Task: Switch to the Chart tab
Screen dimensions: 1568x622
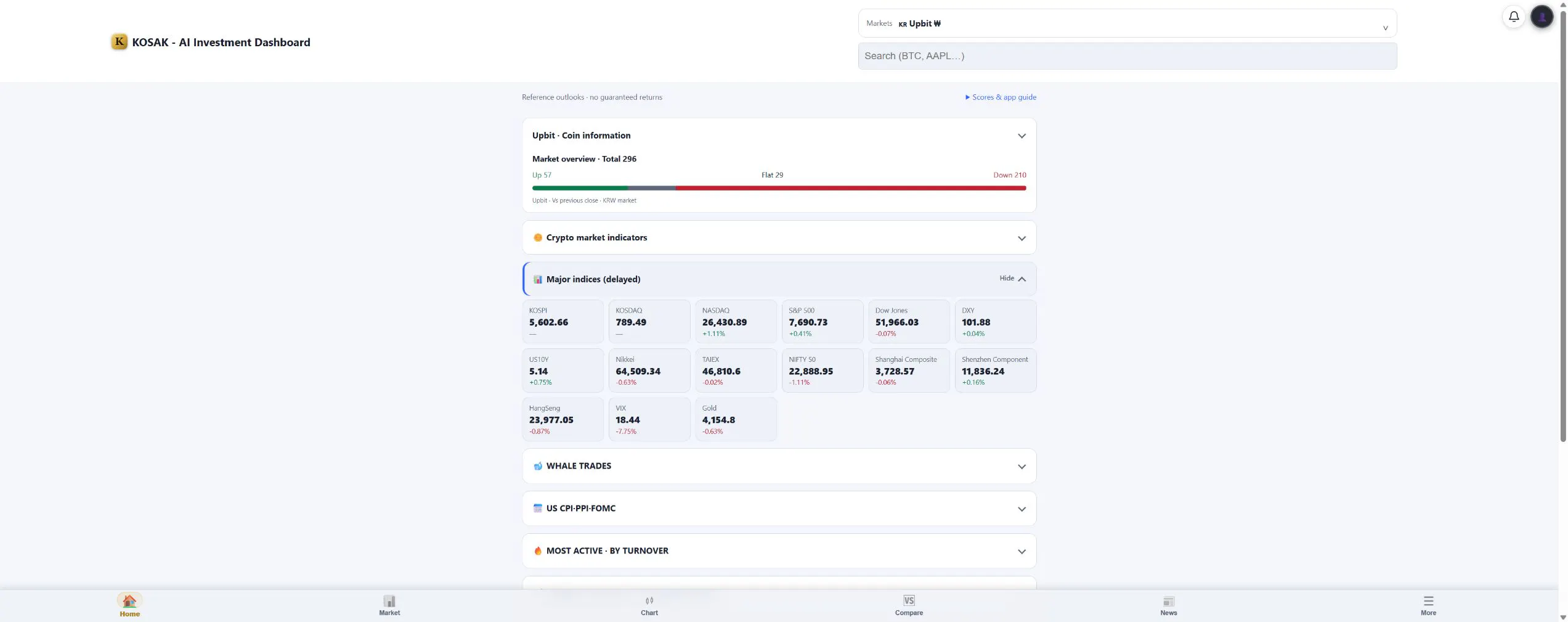Action: coord(649,605)
